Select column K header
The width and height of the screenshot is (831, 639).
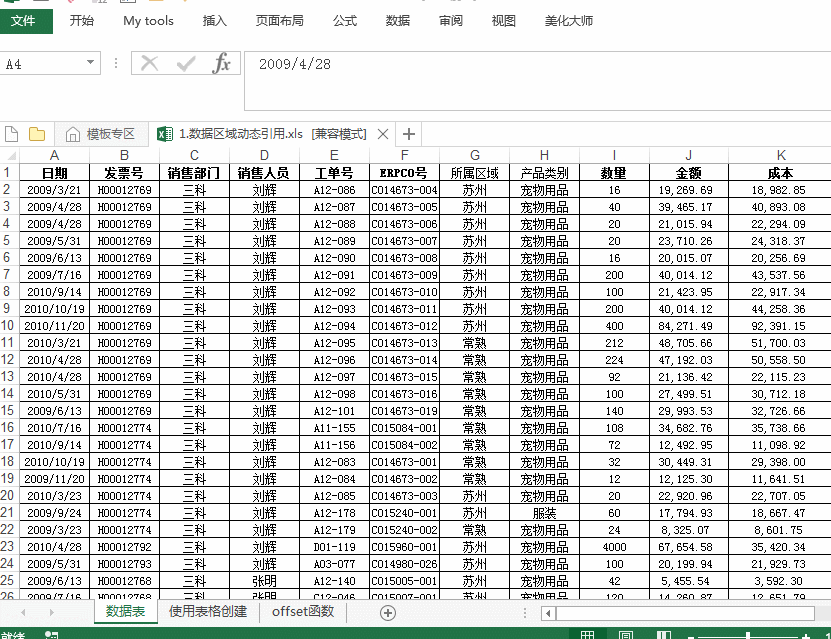pyautogui.click(x=781, y=155)
